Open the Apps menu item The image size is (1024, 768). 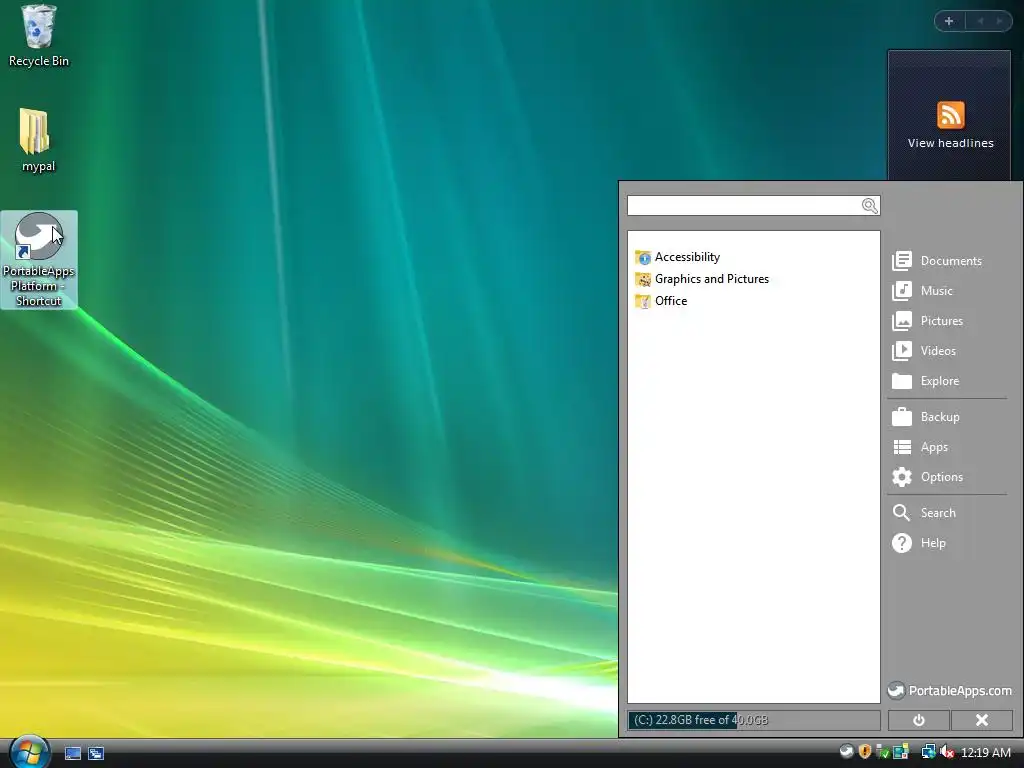(920, 447)
